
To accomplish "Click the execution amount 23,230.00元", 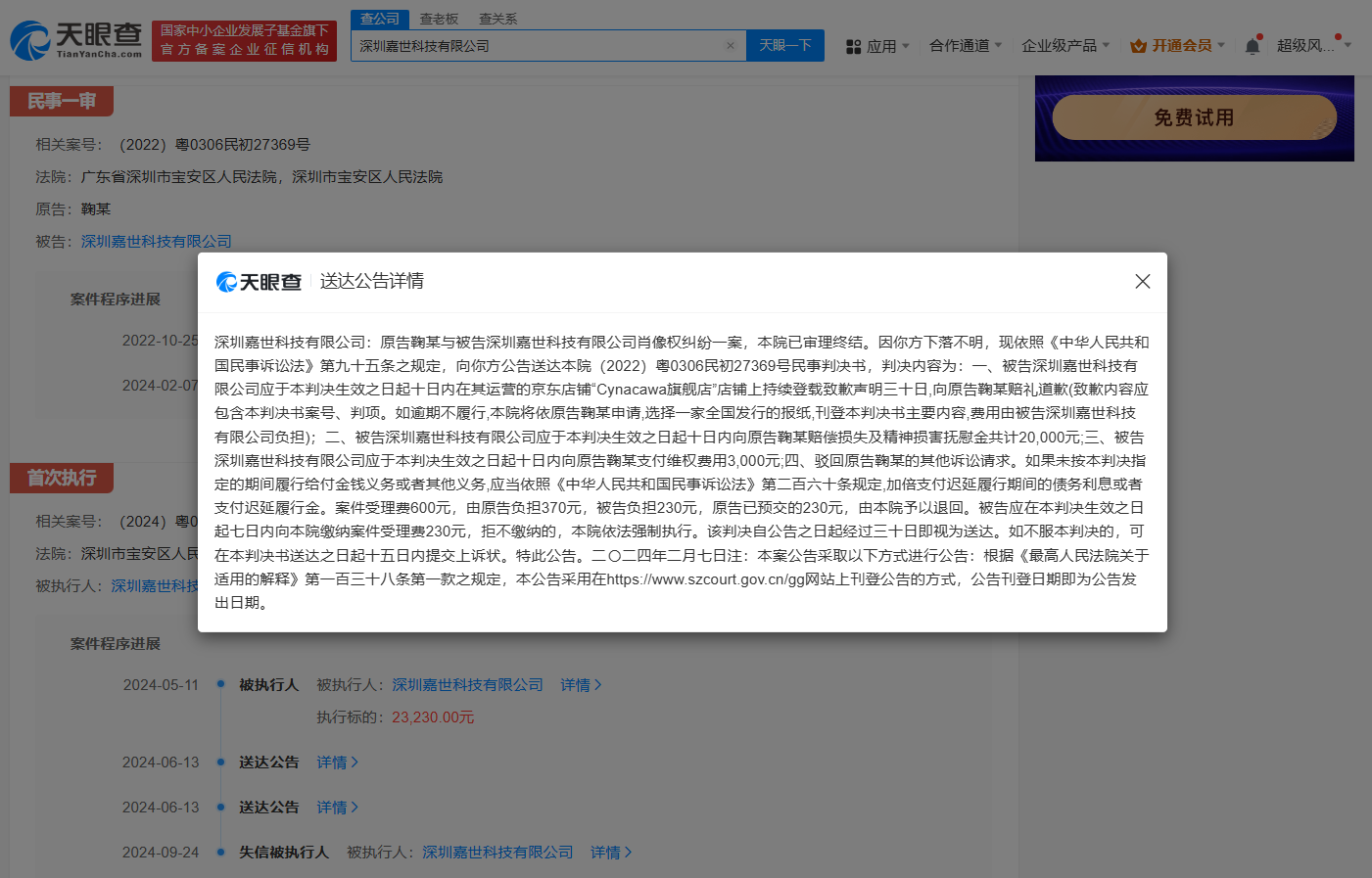I will coord(433,717).
